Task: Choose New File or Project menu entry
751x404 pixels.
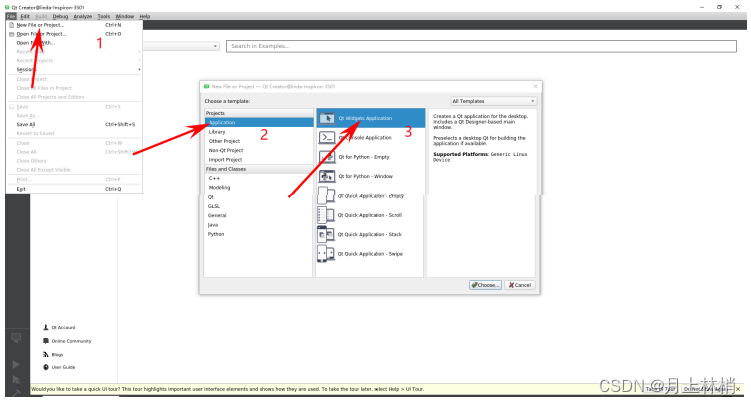Action: point(74,25)
